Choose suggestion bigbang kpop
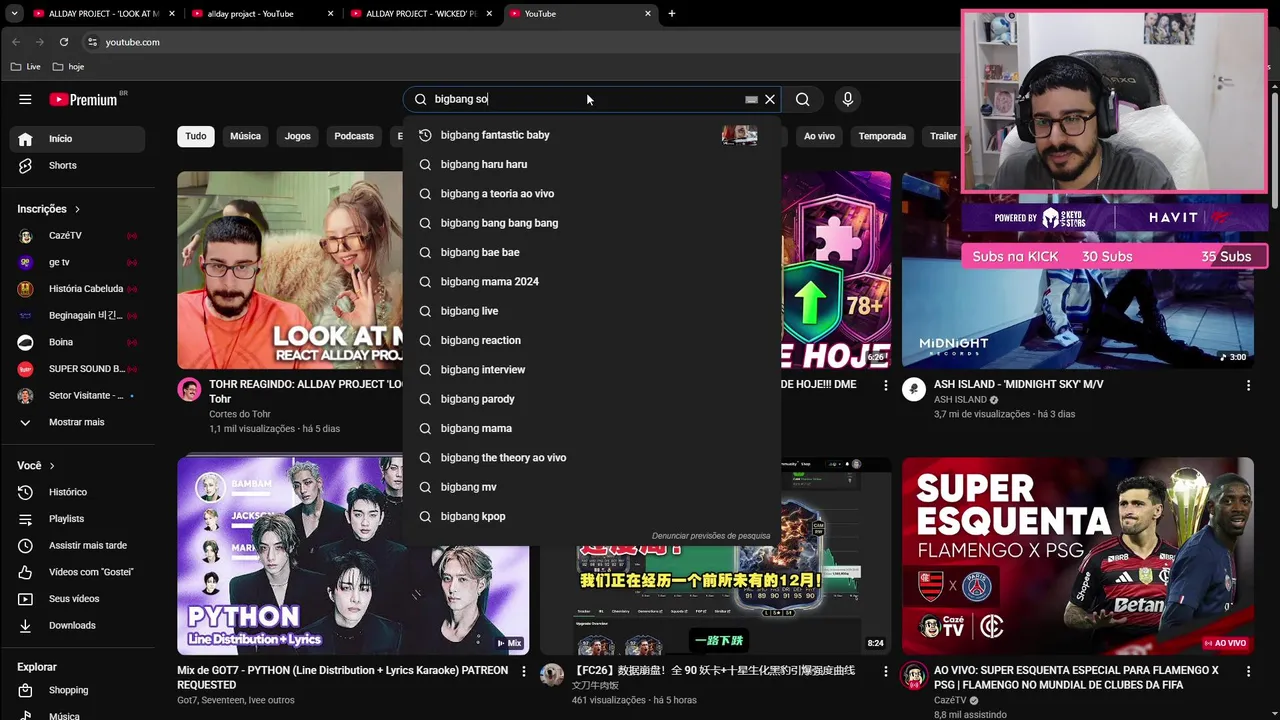The height and width of the screenshot is (720, 1280). coord(591,516)
